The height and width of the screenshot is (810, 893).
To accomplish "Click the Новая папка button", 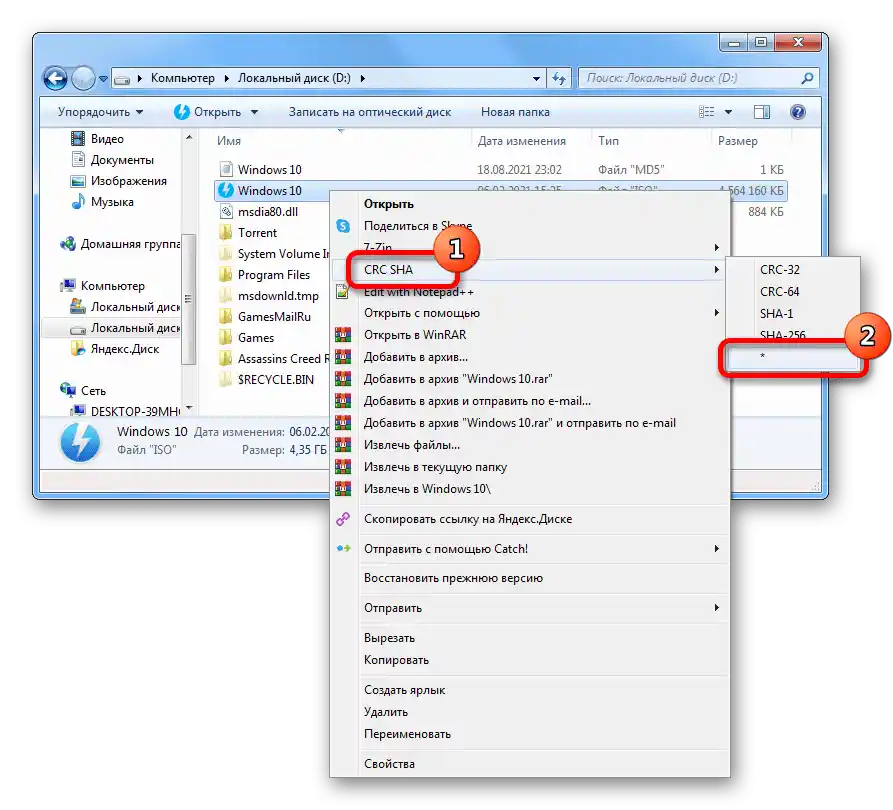I will click(515, 112).
